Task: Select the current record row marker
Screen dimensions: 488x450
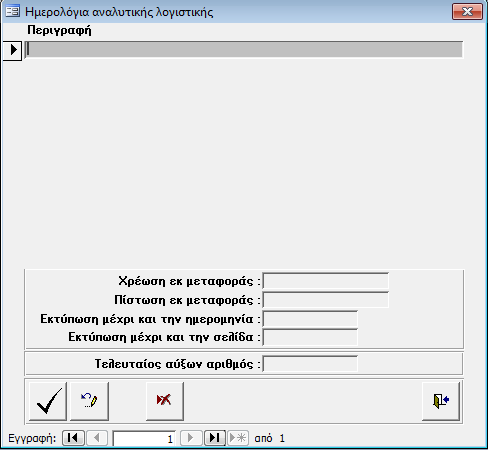Action: (x=12, y=50)
